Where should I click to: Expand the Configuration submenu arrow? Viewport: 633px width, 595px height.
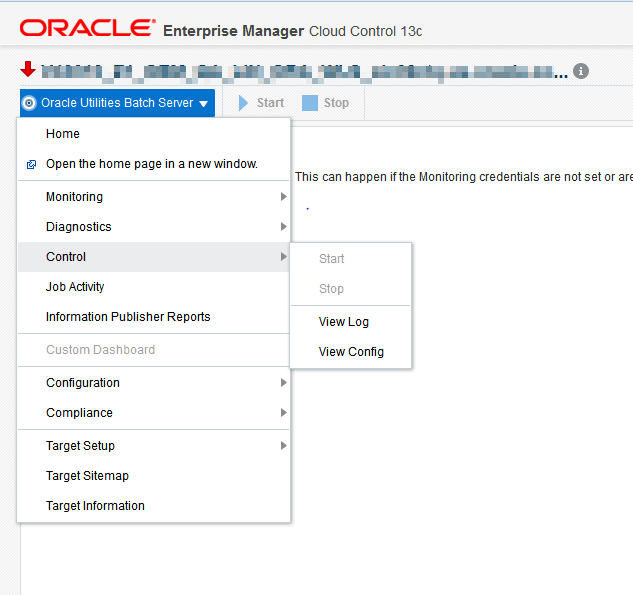[x=283, y=382]
